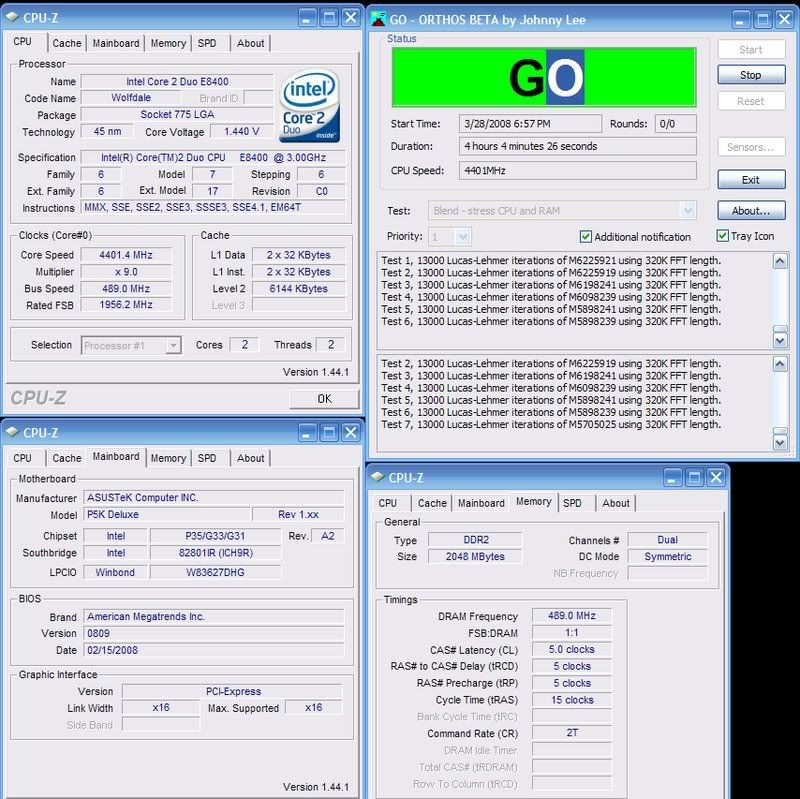Select the CPU tab in the Mainboard CPU-Z window
800x799 pixels.
pos(22,458)
